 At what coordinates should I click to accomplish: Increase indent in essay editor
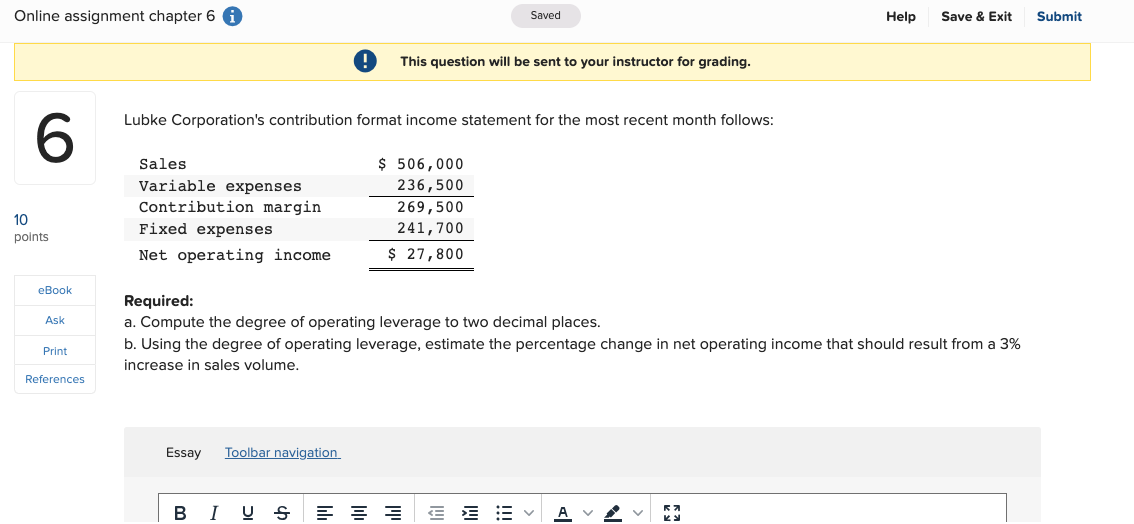tap(470, 513)
